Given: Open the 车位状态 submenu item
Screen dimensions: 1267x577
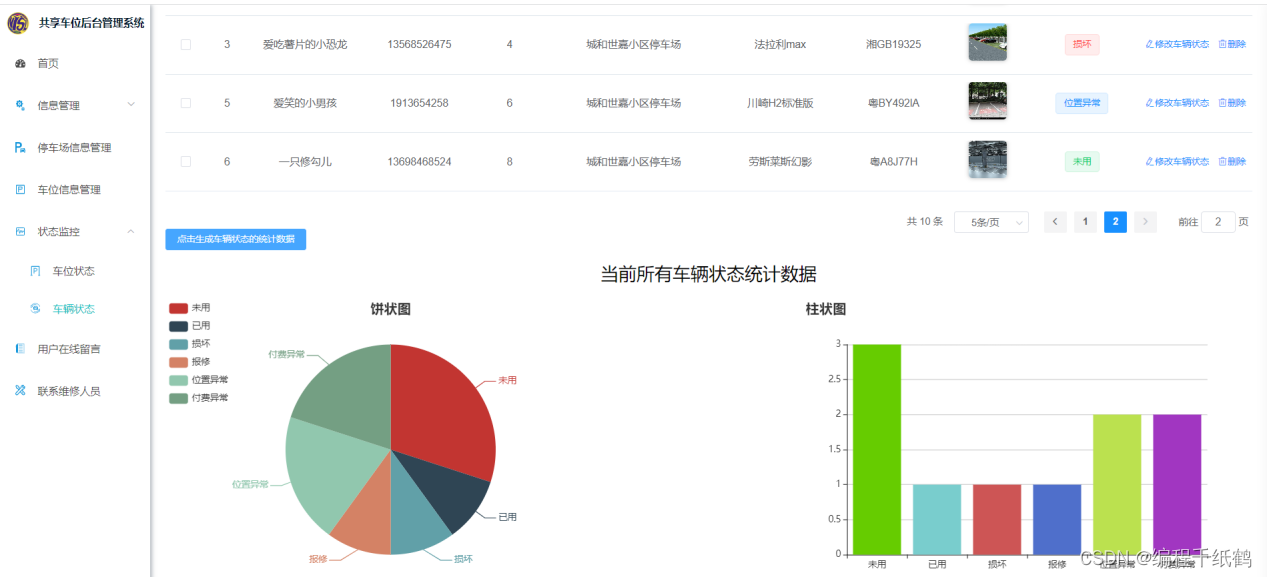Looking at the screenshot, I should (x=75, y=271).
